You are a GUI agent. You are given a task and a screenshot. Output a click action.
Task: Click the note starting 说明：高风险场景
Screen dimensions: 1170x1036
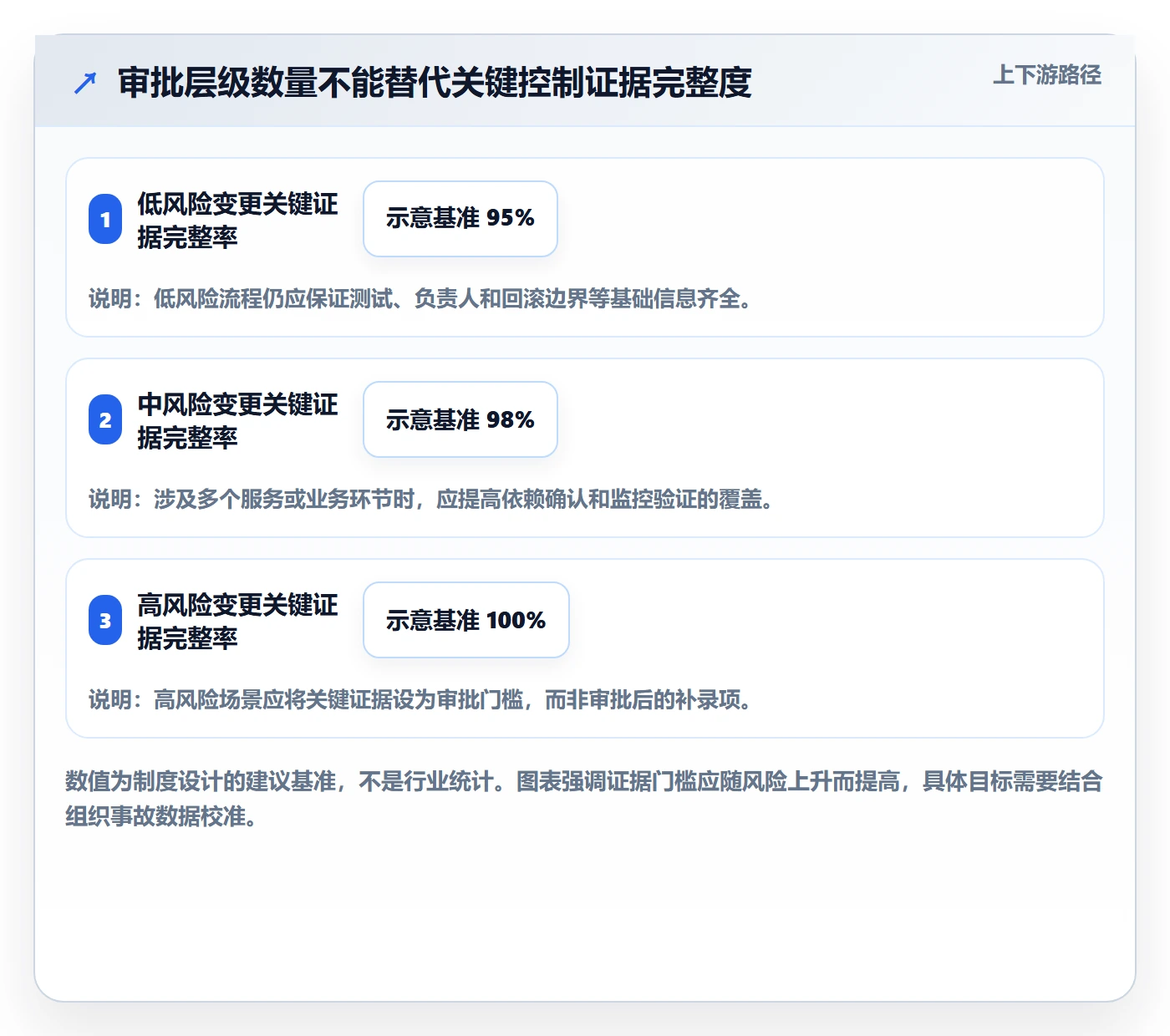(421, 699)
